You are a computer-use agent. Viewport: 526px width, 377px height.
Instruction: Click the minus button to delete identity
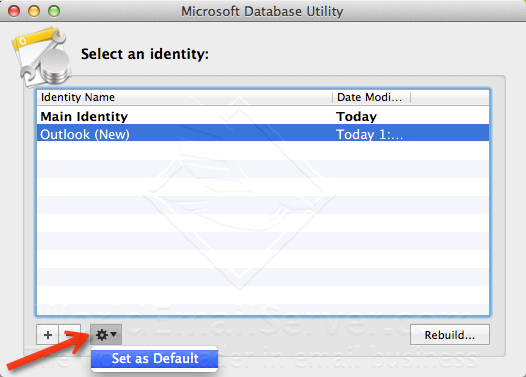pyautogui.click(x=70, y=334)
